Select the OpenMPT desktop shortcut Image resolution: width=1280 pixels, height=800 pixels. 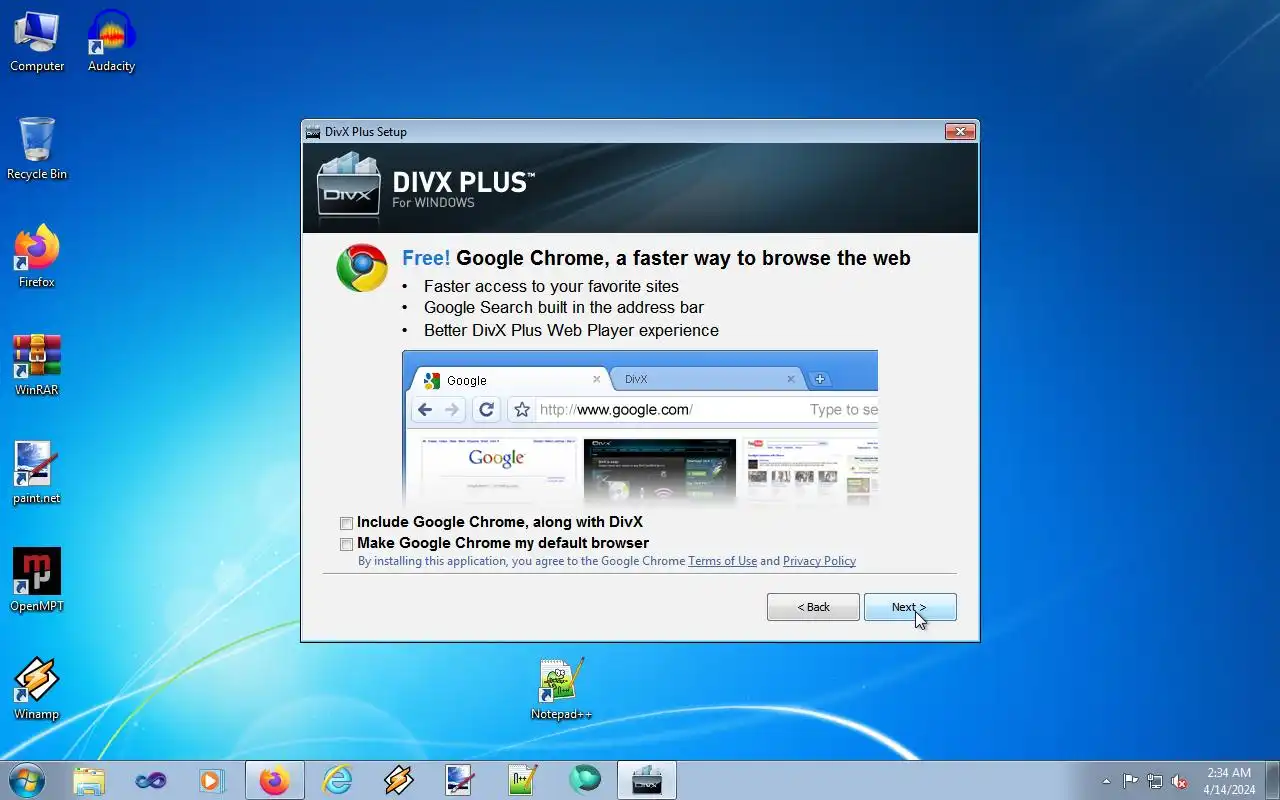(x=37, y=581)
